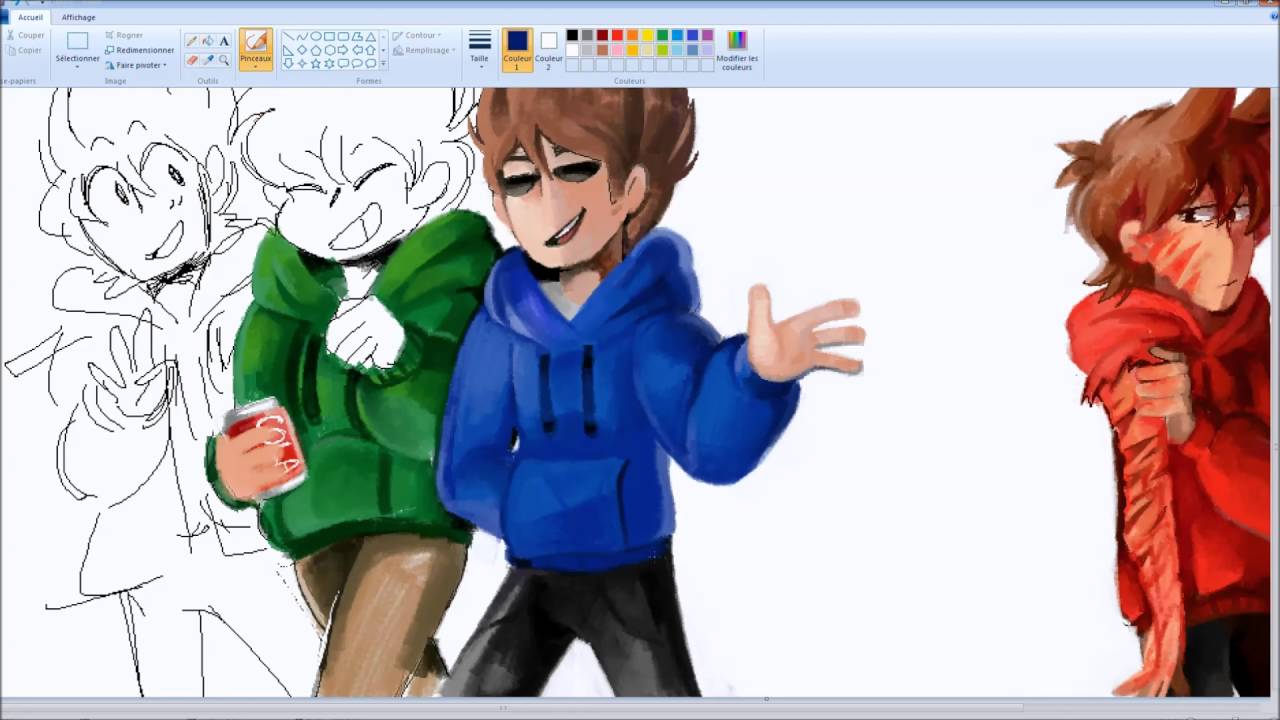Click the rectangular Sélectionner selection box
The width and height of the screenshot is (1280, 720).
tap(77, 41)
